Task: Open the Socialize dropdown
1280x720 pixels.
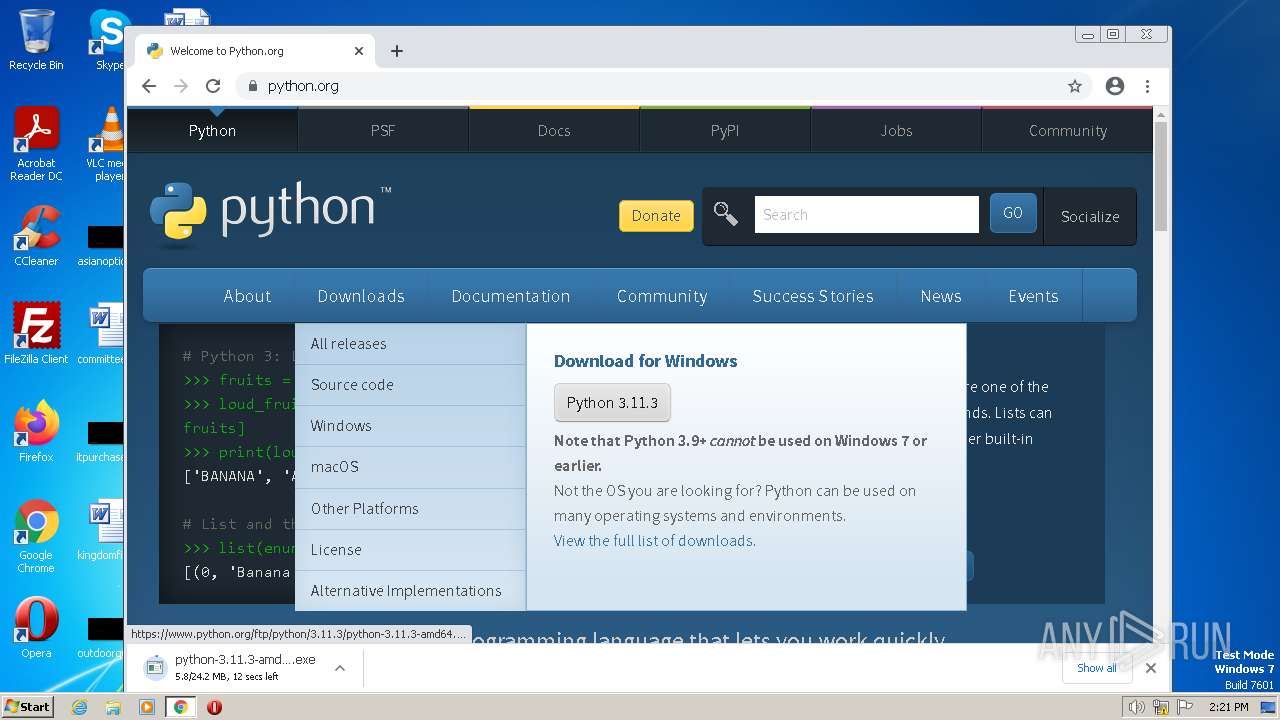Action: pyautogui.click(x=1090, y=216)
